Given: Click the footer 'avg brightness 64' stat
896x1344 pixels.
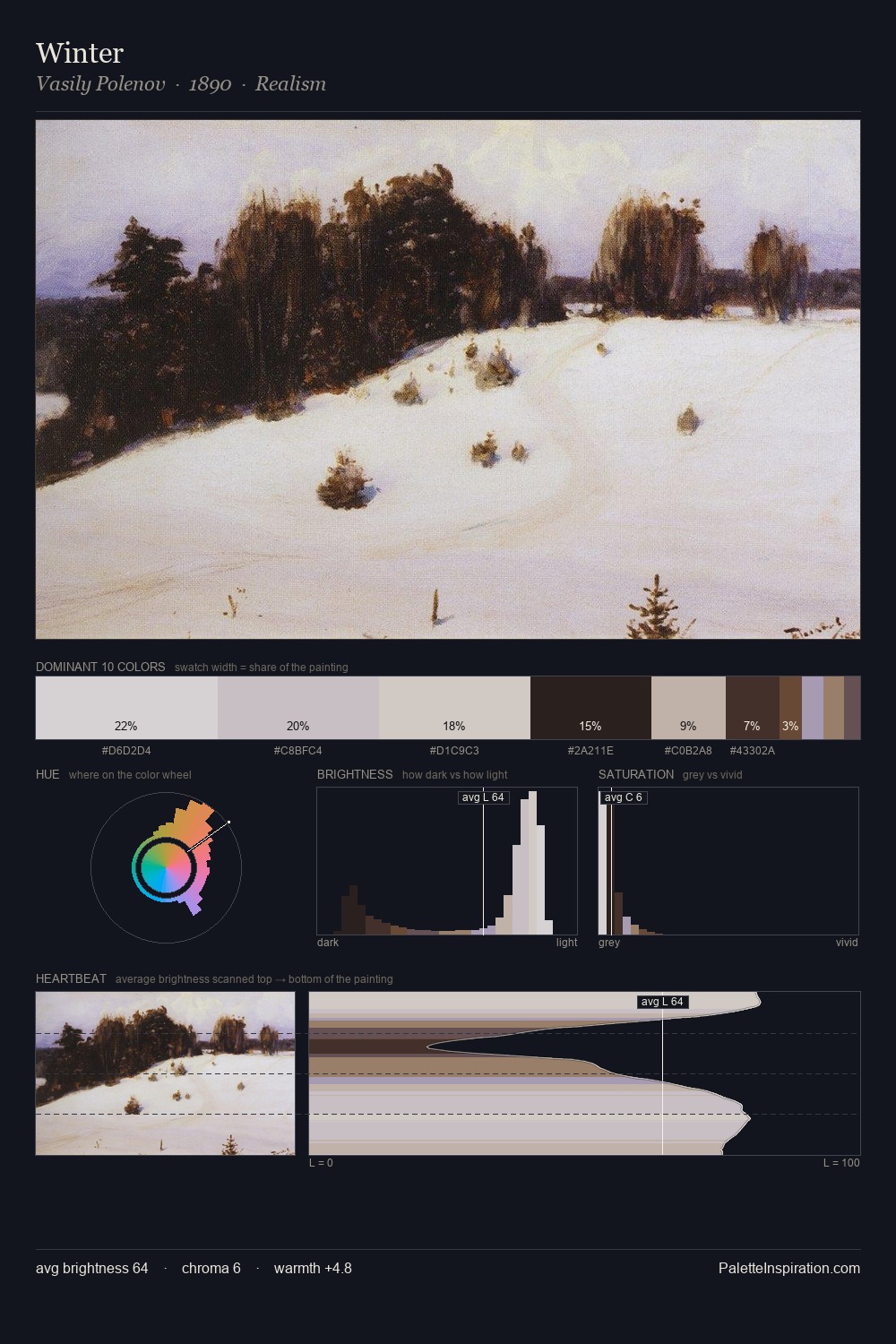Looking at the screenshot, I should click(92, 1269).
